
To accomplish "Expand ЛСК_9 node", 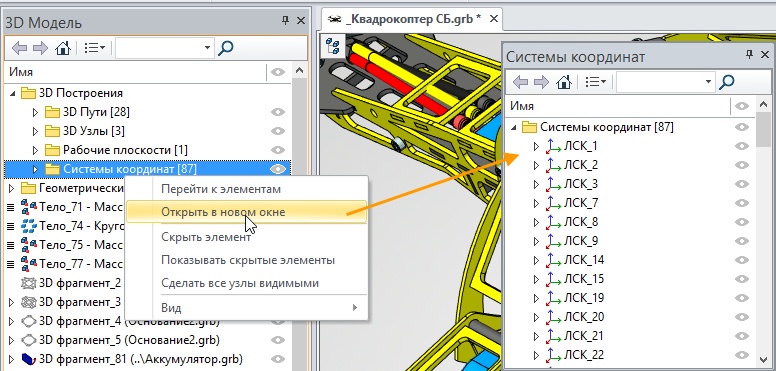I will tap(536, 241).
